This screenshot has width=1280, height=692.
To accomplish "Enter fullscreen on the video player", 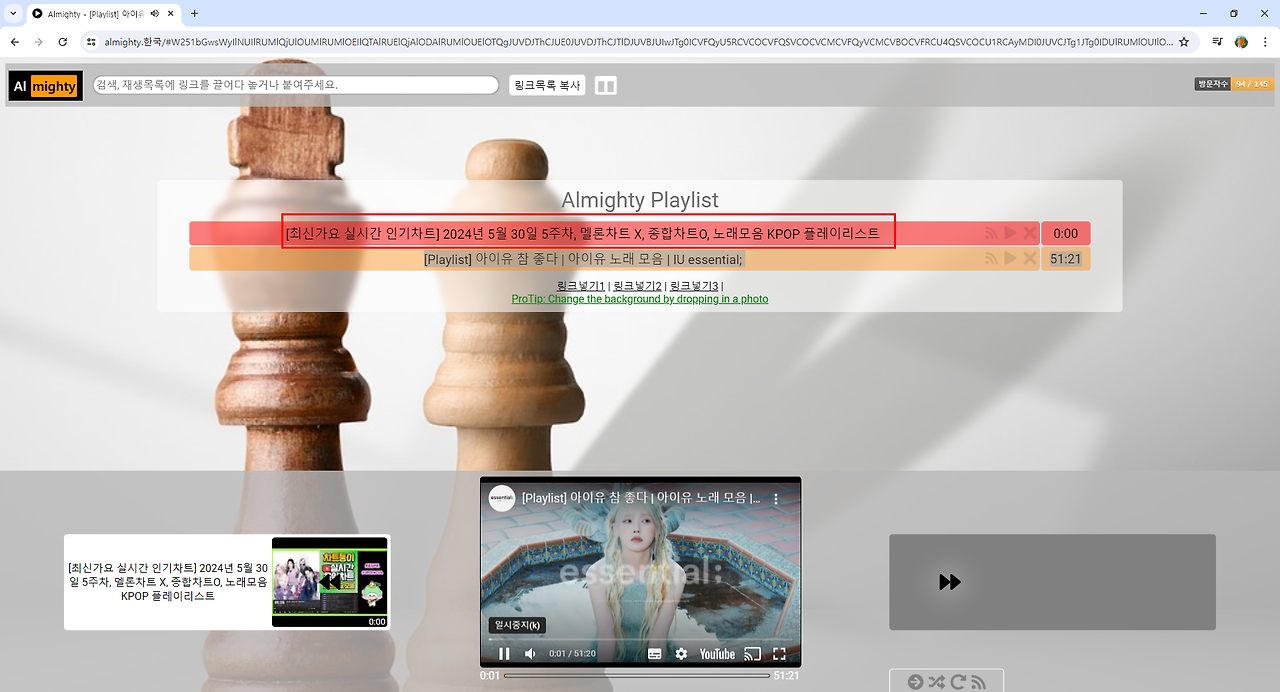I will click(779, 653).
